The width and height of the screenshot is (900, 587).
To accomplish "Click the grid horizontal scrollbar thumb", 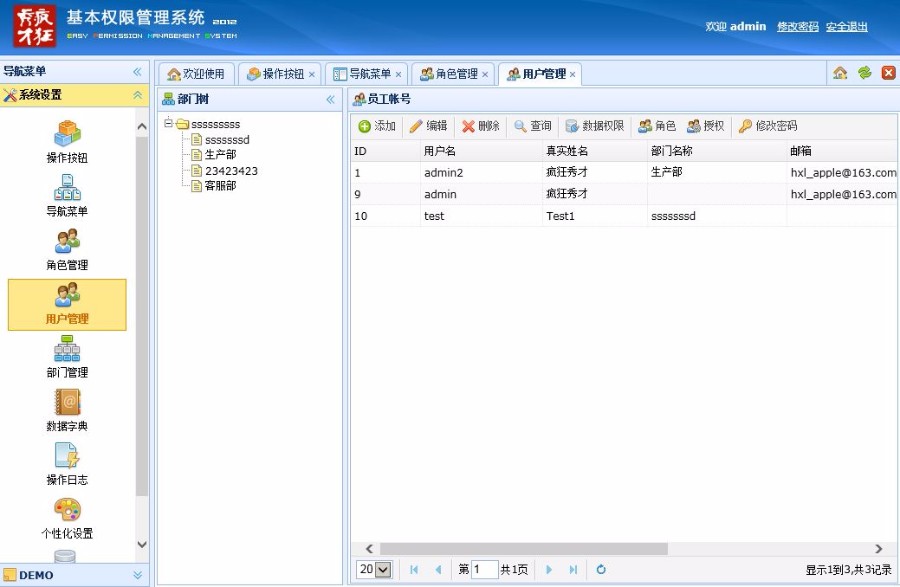I will point(523,549).
